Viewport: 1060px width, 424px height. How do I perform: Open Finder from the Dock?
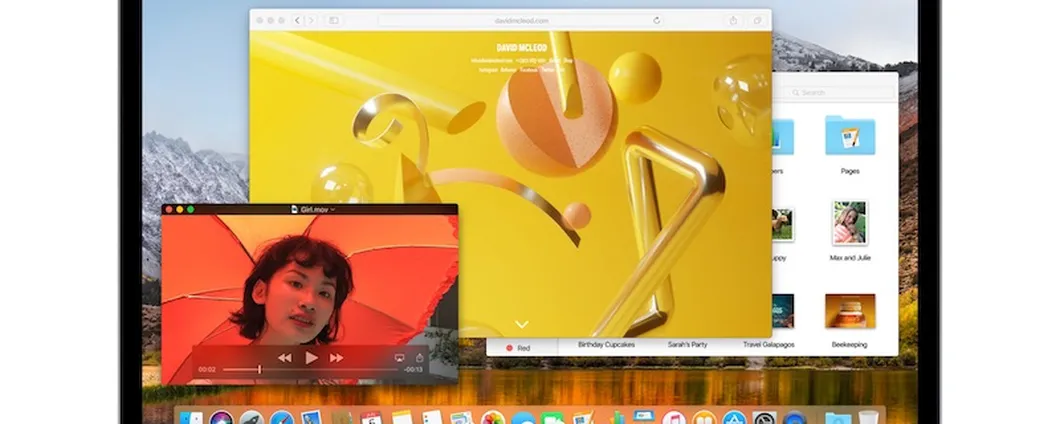coord(191,418)
